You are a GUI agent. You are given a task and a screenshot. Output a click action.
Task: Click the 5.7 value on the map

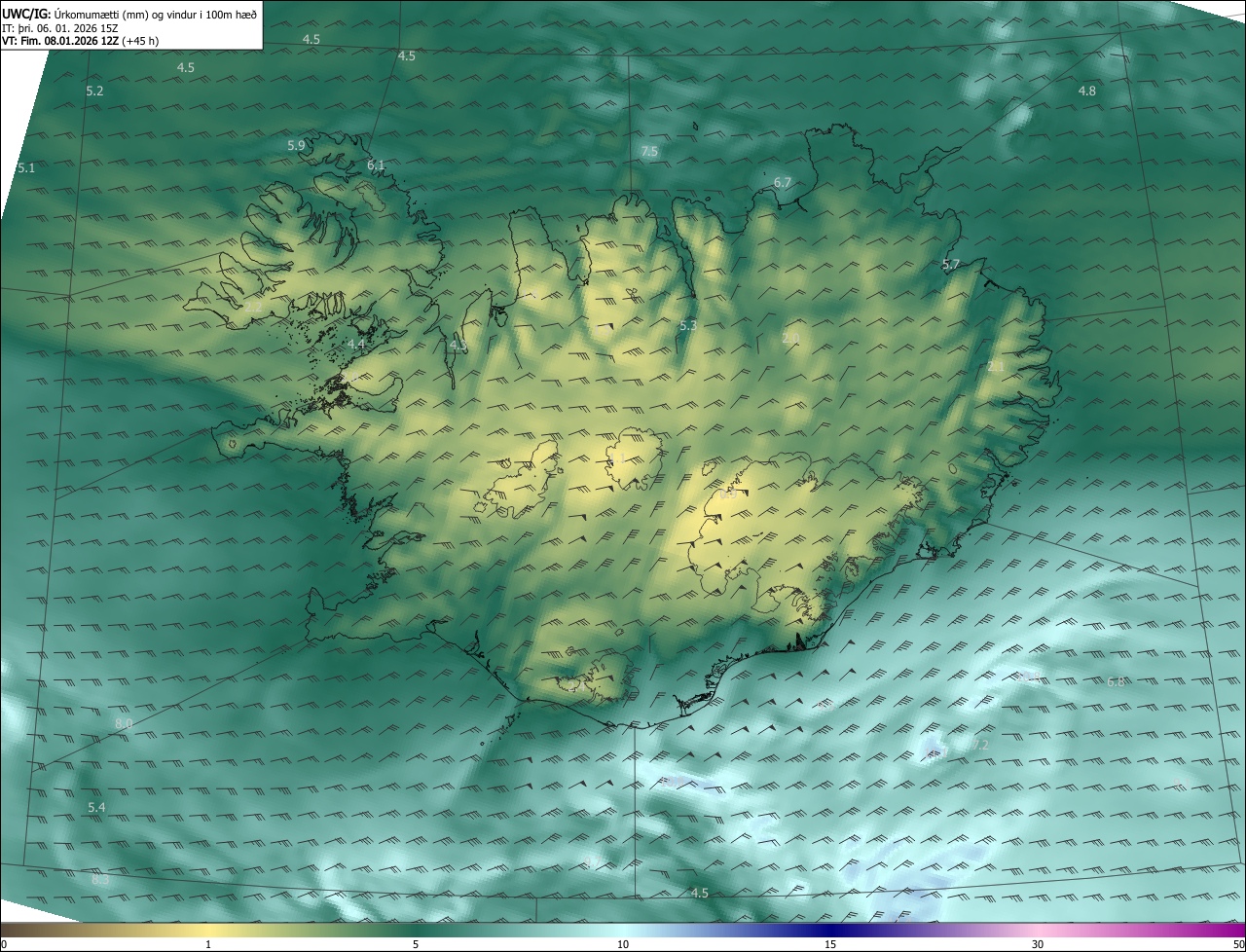(951, 264)
